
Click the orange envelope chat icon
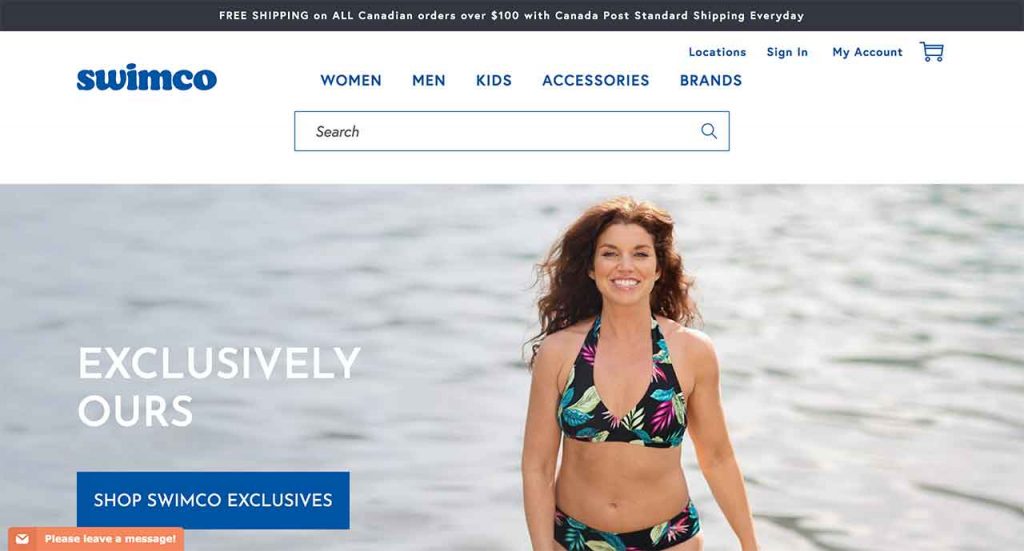click(22, 539)
